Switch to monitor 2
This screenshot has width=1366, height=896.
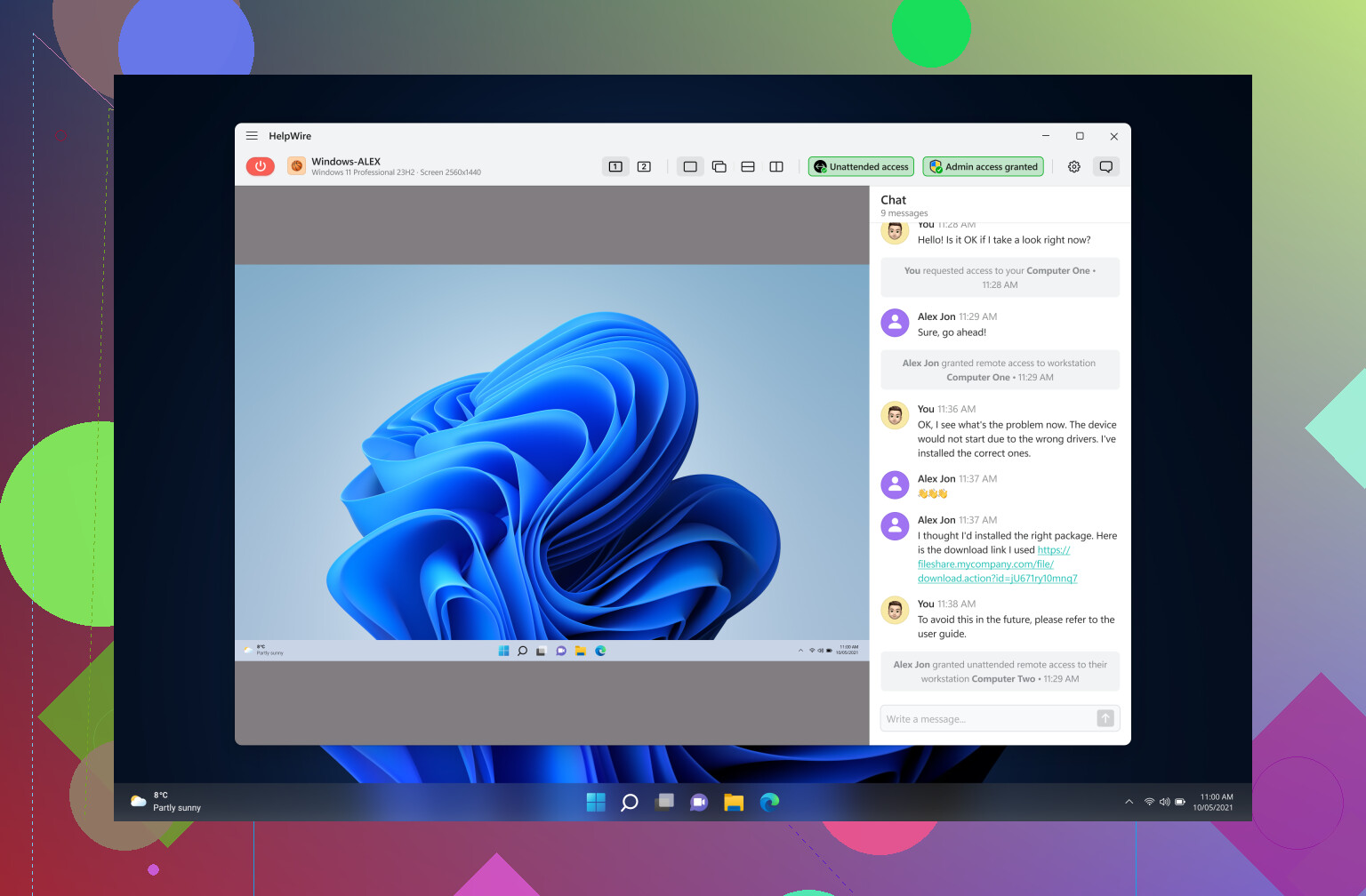click(x=644, y=166)
